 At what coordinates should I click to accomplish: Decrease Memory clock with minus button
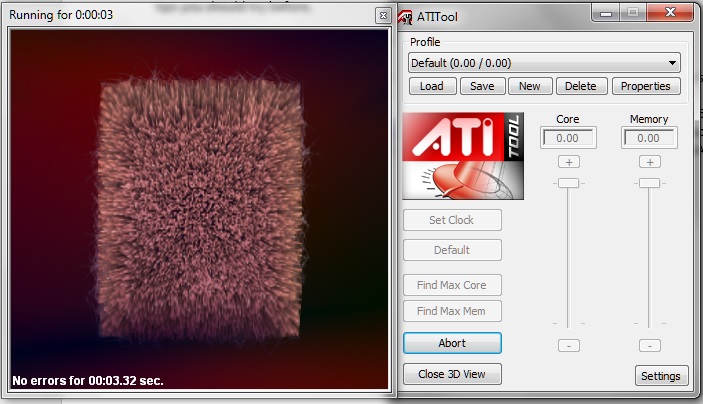[x=650, y=346]
